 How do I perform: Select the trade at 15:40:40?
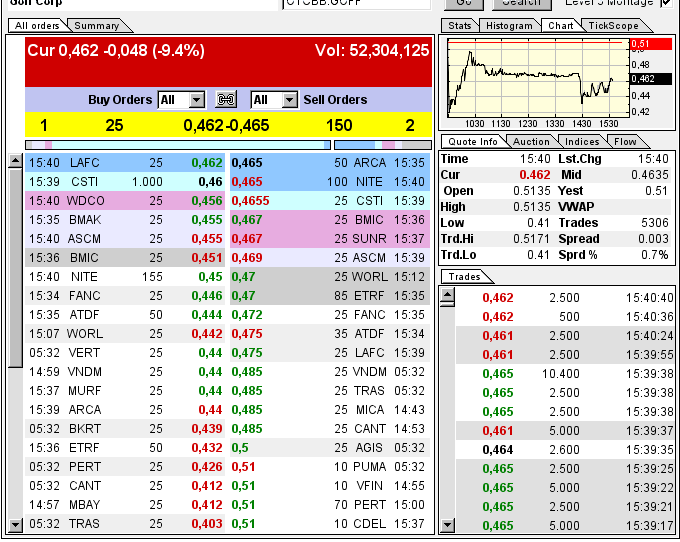click(566, 298)
